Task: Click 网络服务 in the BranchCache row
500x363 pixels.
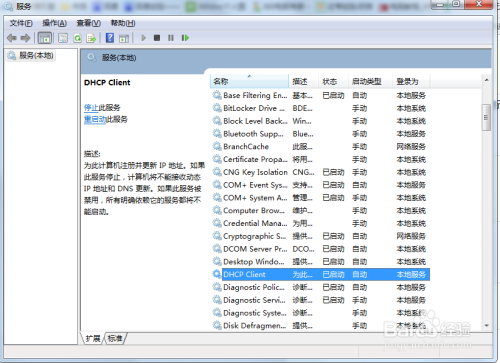Action: pyautogui.click(x=411, y=146)
